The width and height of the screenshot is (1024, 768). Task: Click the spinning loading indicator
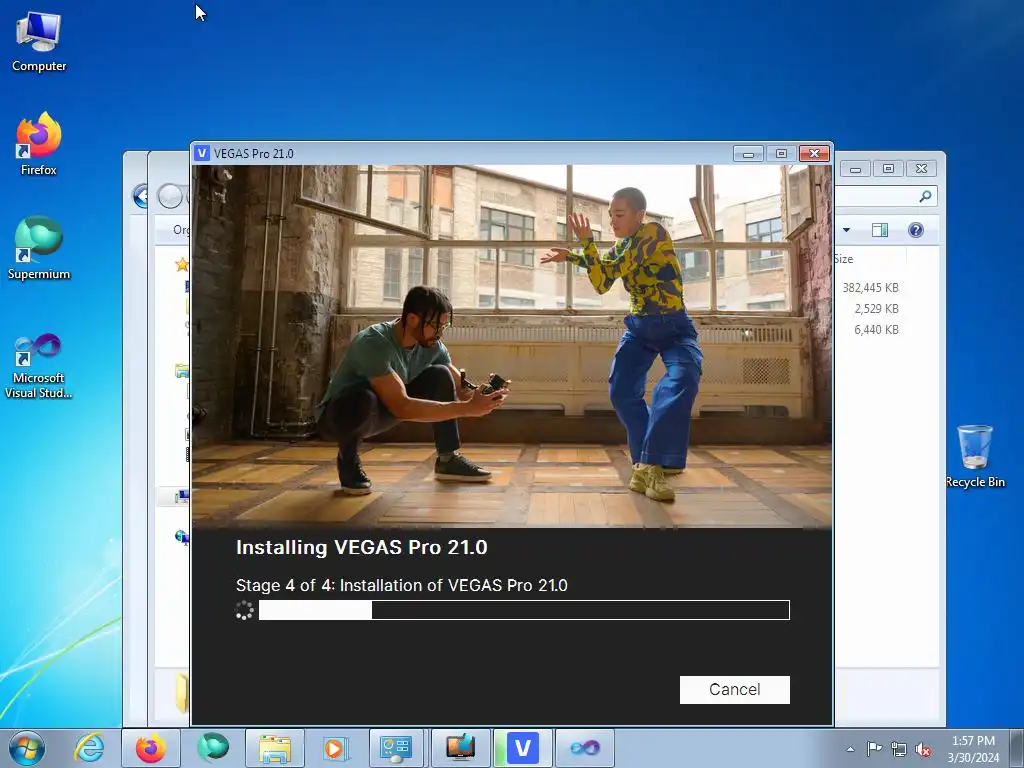(244, 610)
